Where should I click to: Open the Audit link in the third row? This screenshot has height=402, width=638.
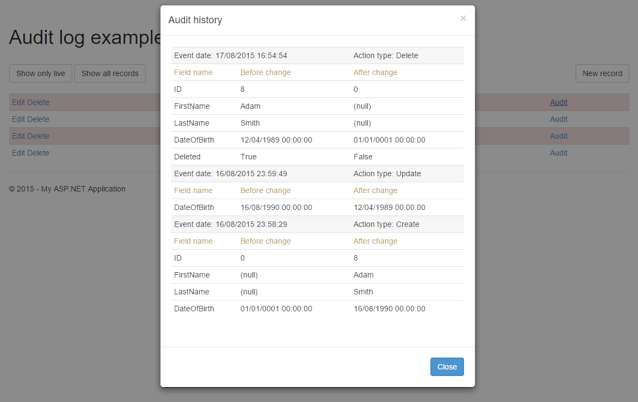coord(558,136)
